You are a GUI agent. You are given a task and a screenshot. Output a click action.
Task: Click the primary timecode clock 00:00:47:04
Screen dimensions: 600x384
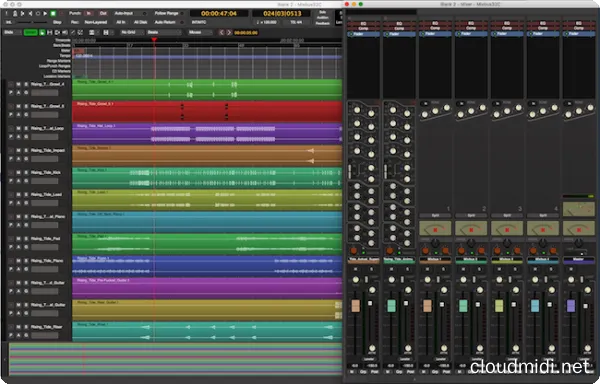(x=219, y=13)
